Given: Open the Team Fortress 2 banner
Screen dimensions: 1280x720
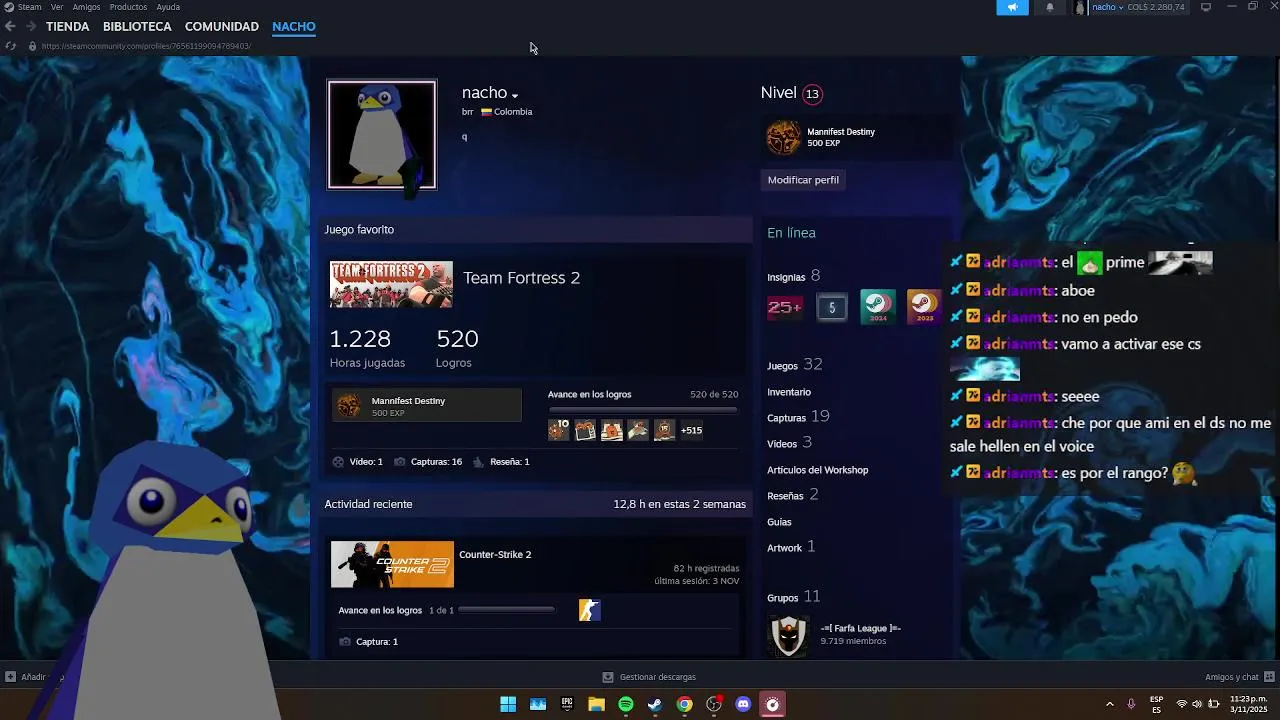Looking at the screenshot, I should coord(391,285).
